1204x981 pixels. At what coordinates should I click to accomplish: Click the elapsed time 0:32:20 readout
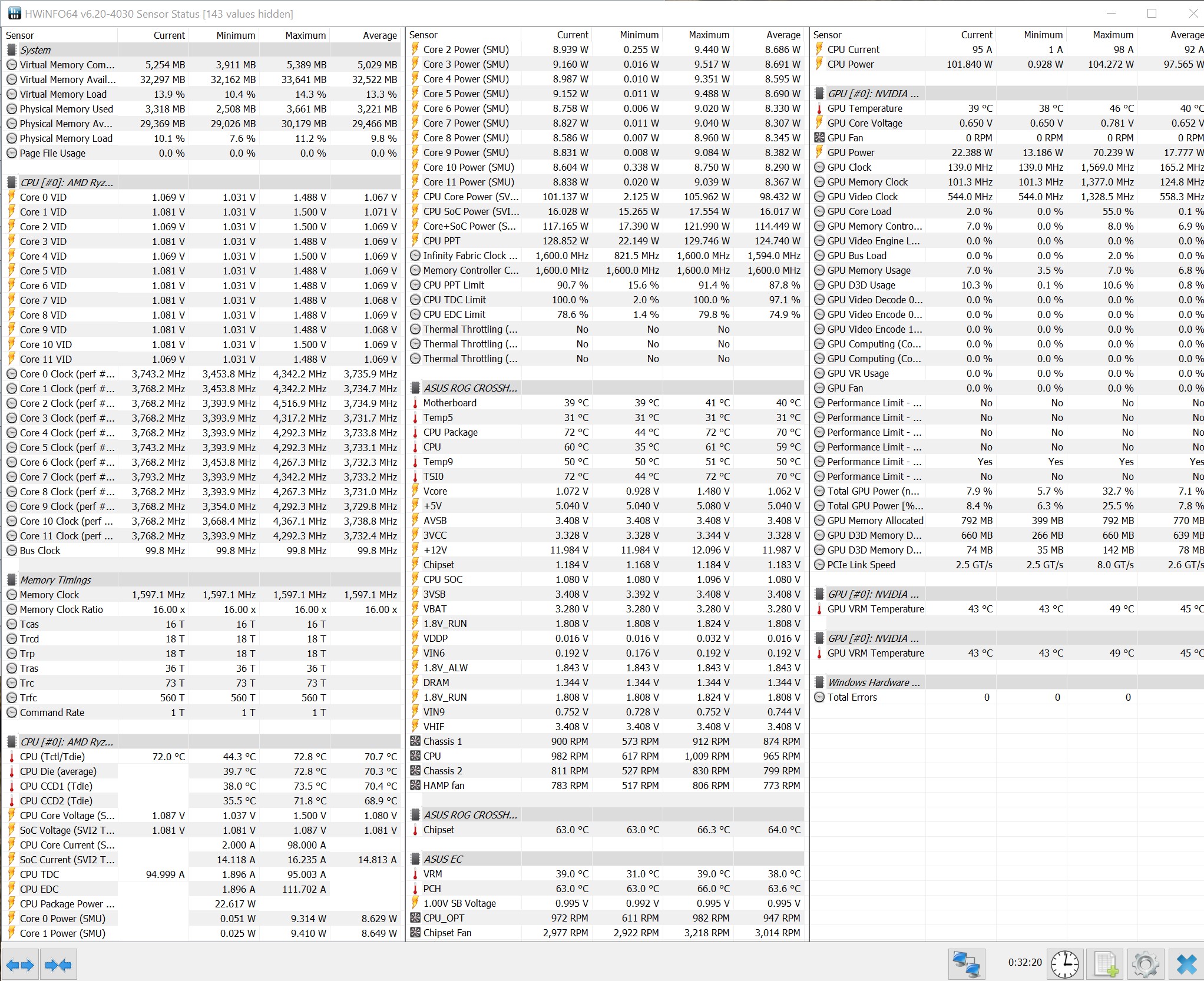[1024, 962]
